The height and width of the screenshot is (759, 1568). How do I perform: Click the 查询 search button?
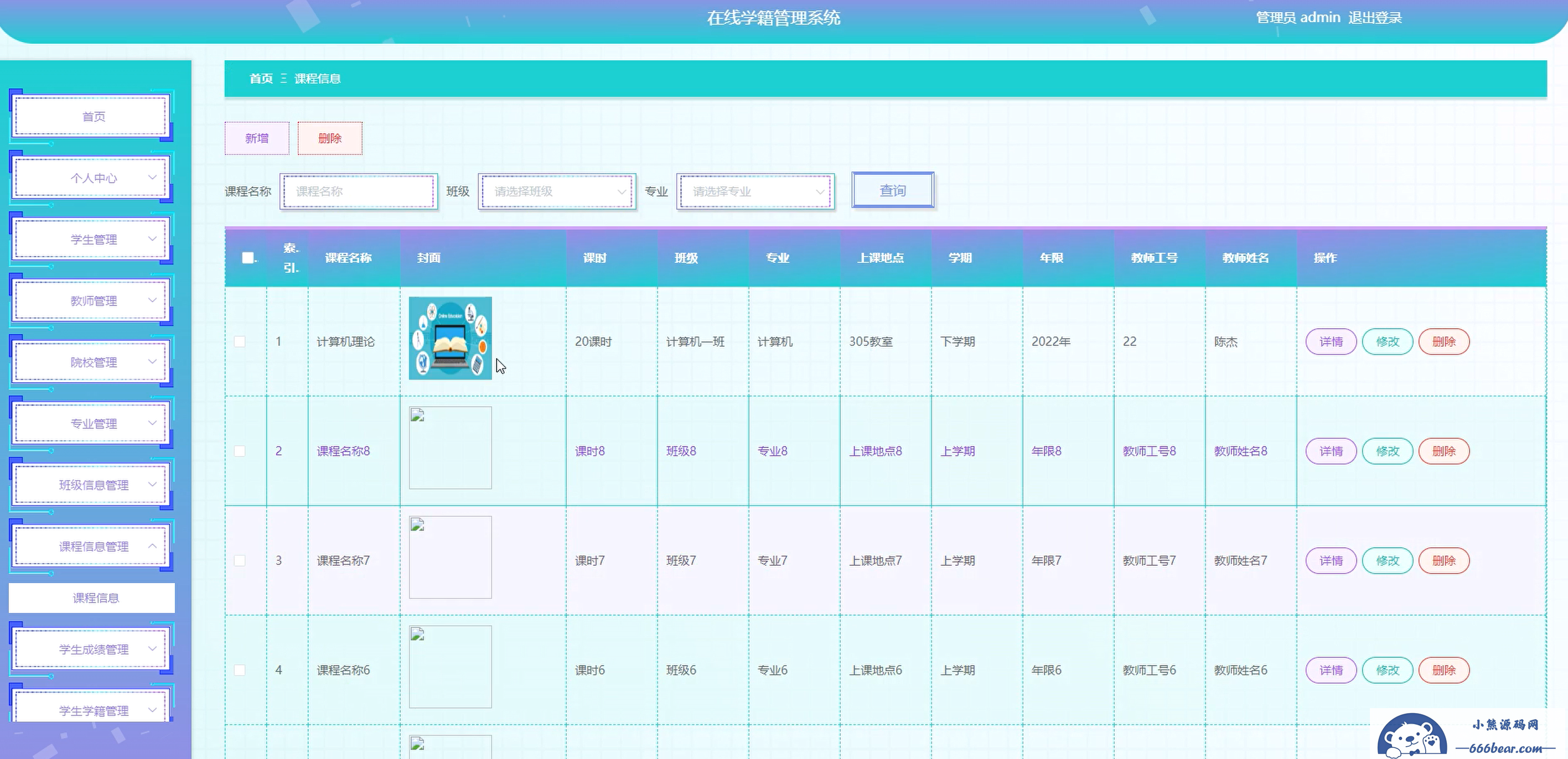893,190
